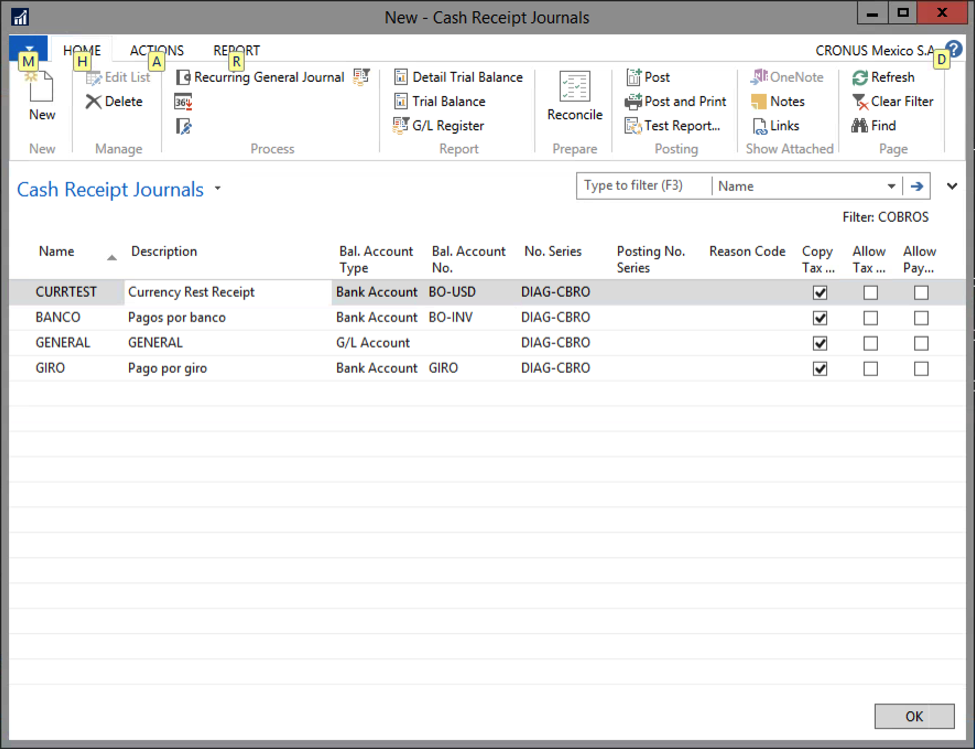Open Find with the binoculars icon

click(x=874, y=126)
